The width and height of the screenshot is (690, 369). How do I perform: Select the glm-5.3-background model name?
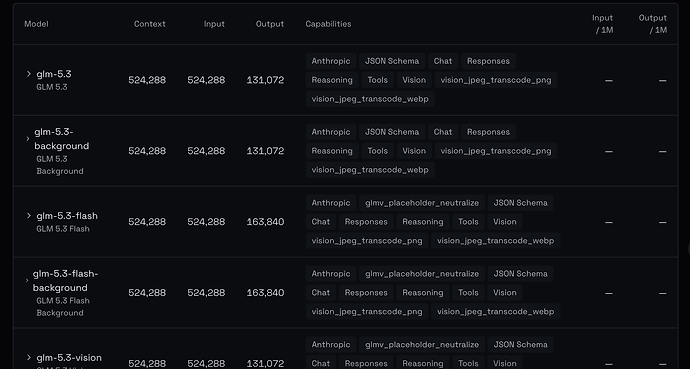pos(62,139)
